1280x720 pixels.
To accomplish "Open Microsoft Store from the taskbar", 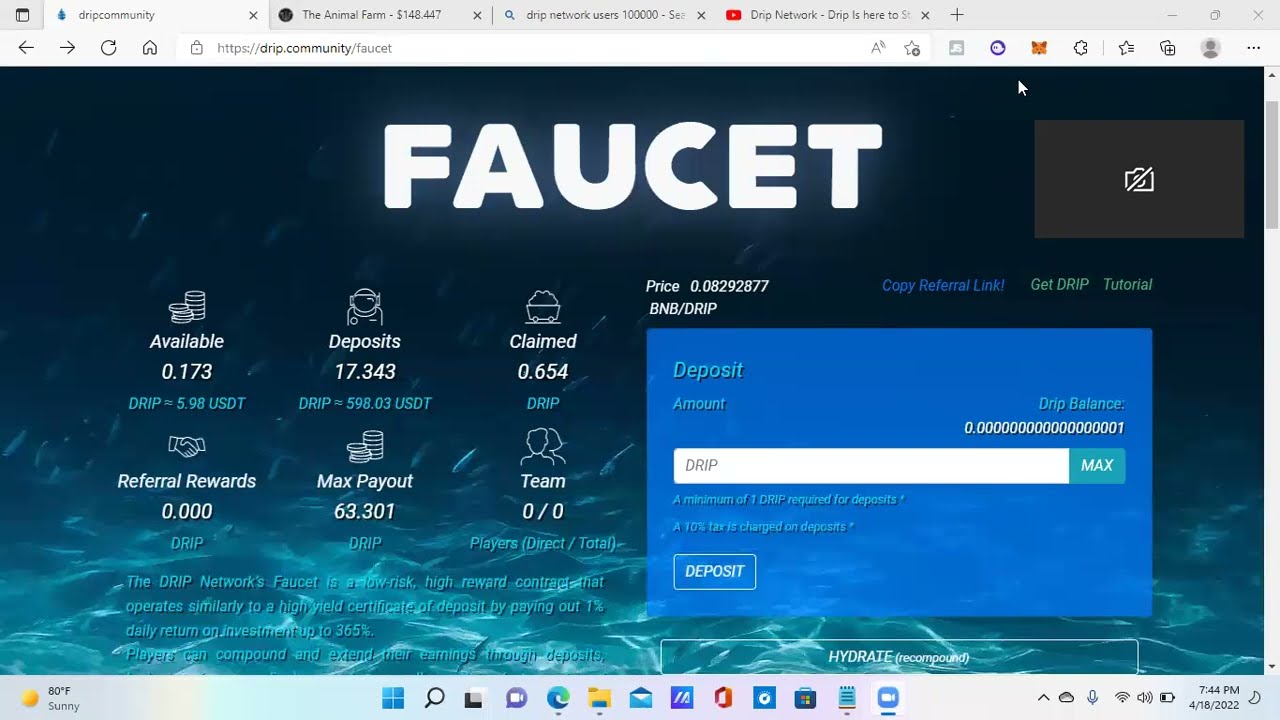I will [805, 698].
